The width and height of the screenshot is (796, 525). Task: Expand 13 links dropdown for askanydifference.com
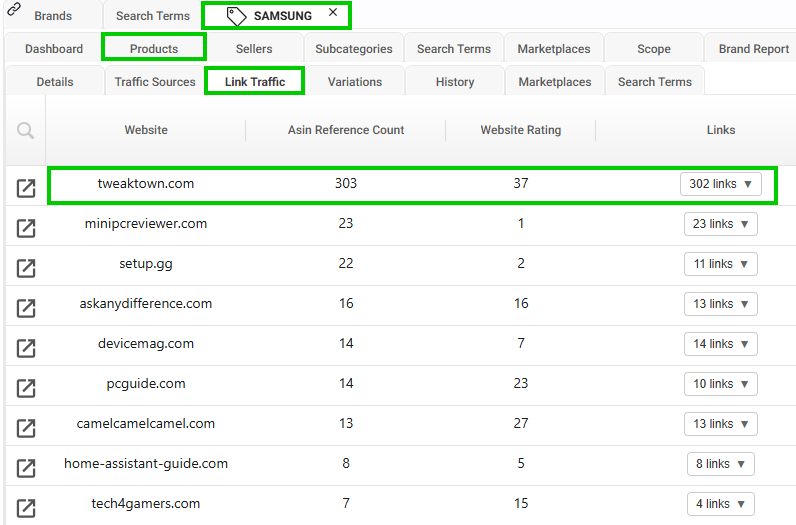pos(720,304)
